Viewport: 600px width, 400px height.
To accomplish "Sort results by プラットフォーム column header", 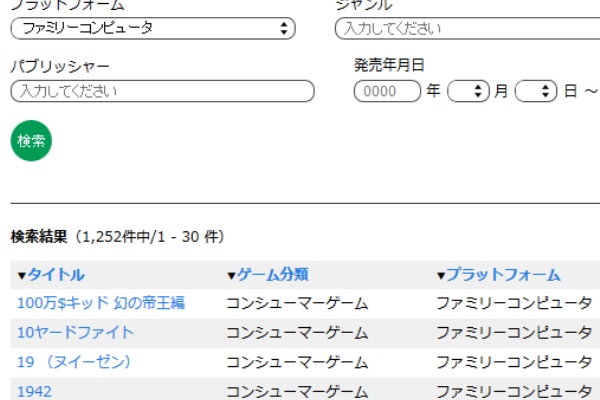I will tap(503, 275).
